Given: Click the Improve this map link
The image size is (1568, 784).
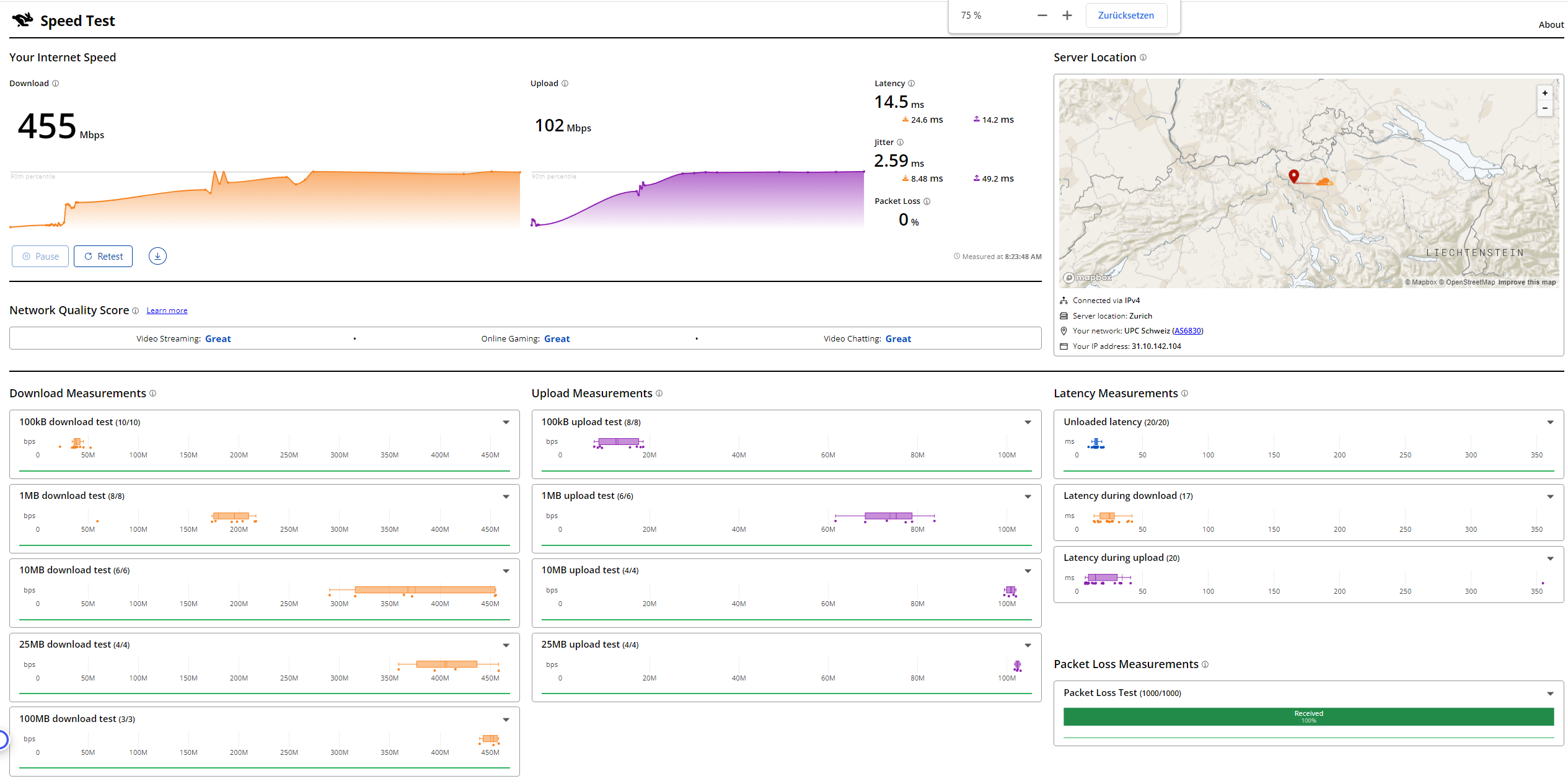Looking at the screenshot, I should 1526,282.
